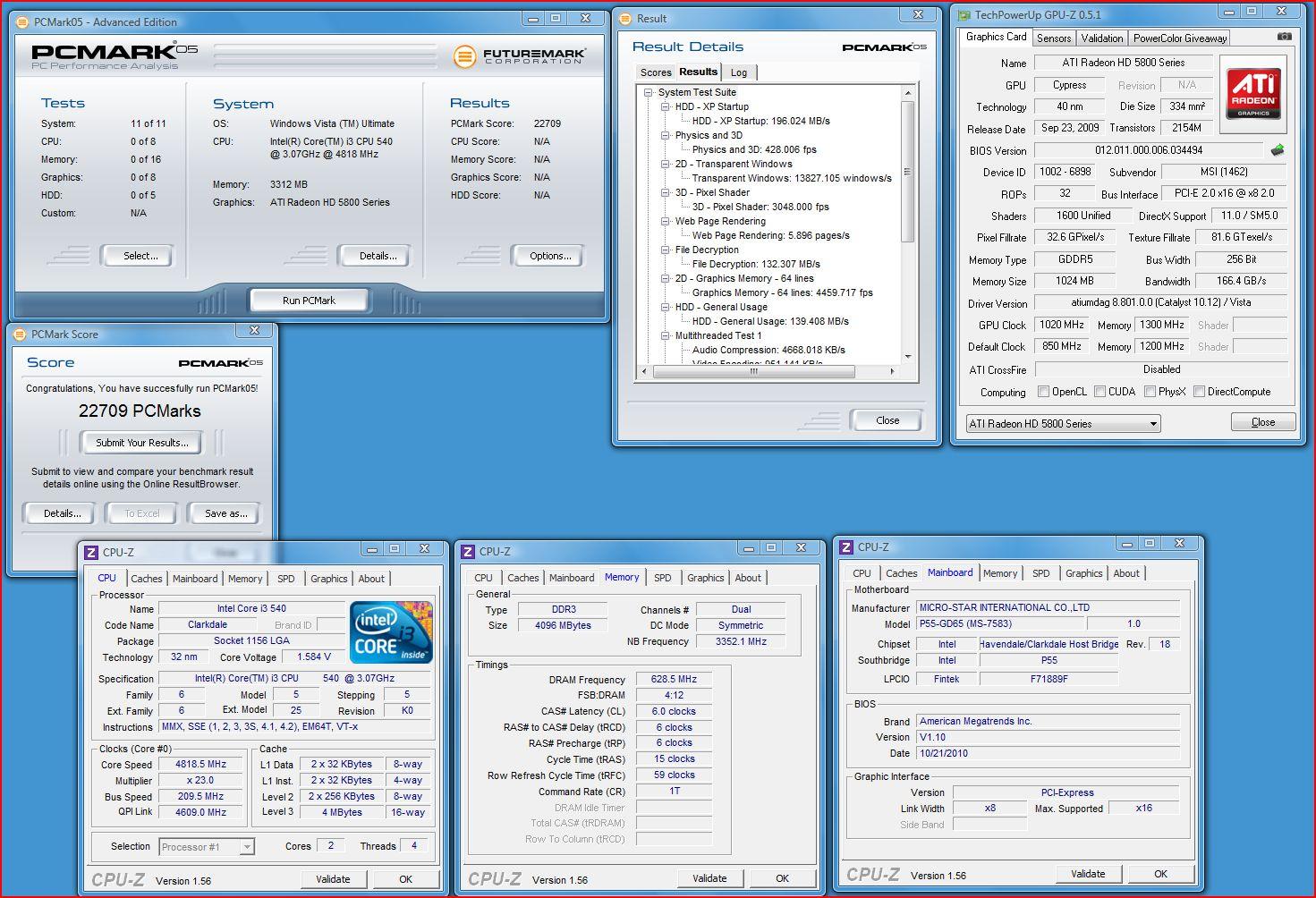The image size is (1316, 898).
Task: Collapse the Physics and 3D node
Action: coord(666,135)
